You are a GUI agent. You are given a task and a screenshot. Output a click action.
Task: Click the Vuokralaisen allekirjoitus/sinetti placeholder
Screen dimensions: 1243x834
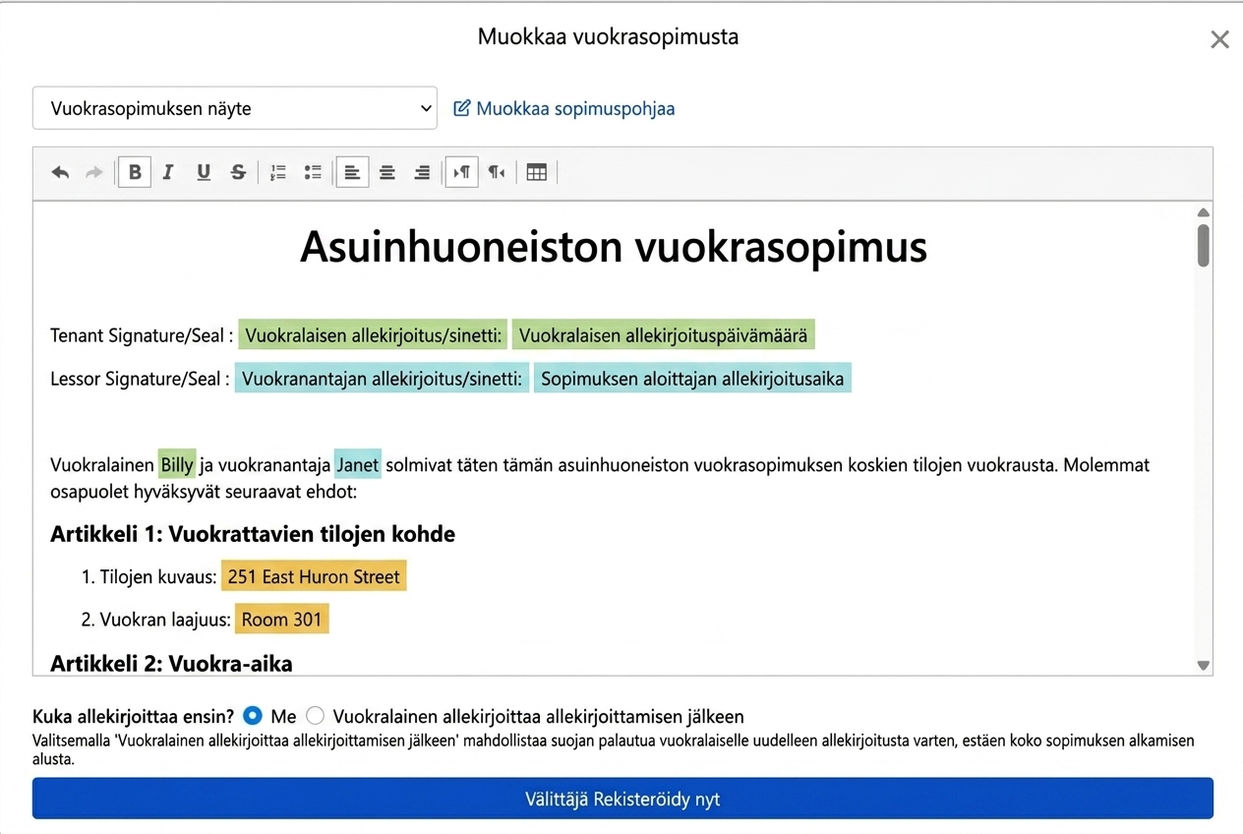tap(373, 335)
